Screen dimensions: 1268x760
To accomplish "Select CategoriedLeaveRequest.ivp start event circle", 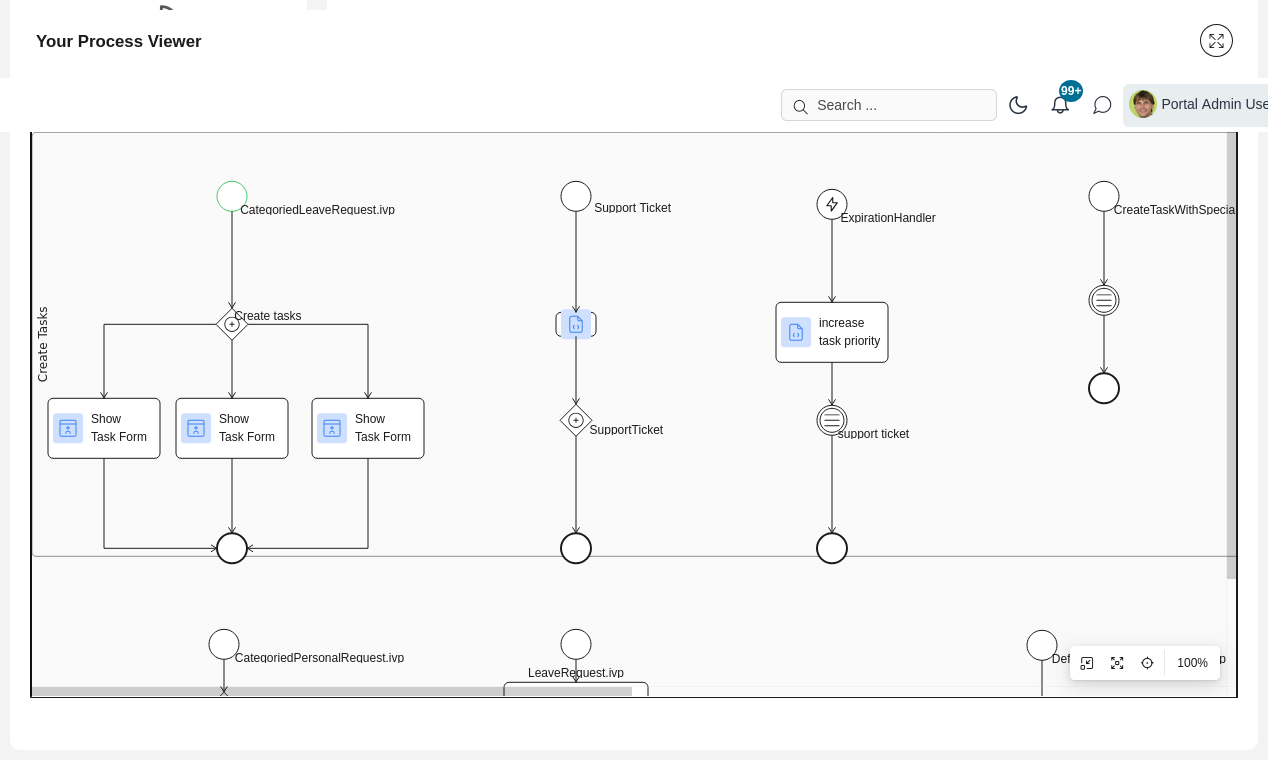I will click(232, 196).
